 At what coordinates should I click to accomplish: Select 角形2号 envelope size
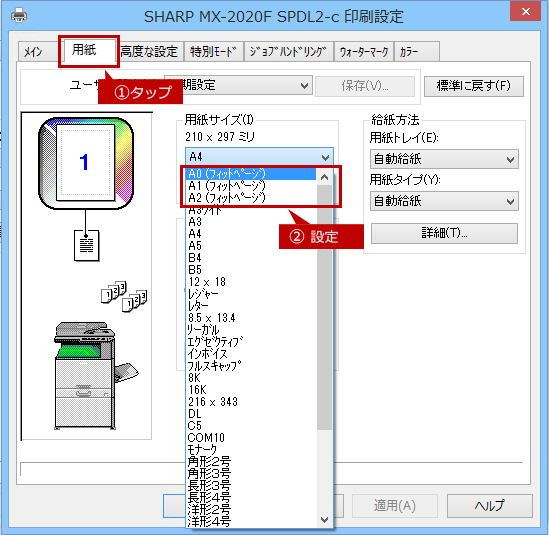[251, 461]
